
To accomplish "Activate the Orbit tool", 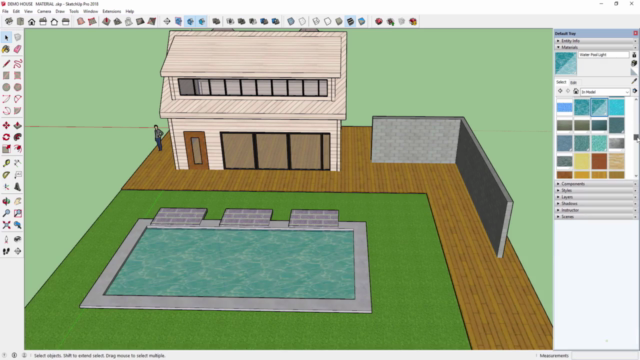I will click(6, 201).
